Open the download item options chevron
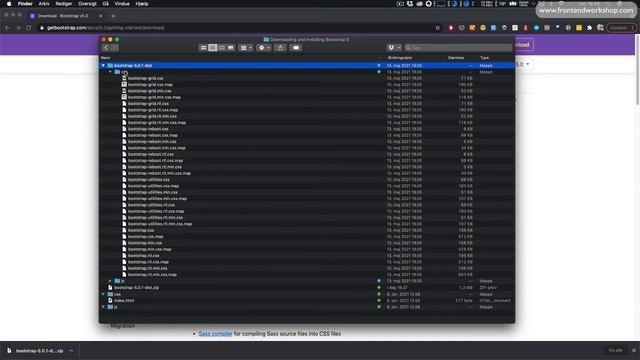640x360 pixels. 71,351
